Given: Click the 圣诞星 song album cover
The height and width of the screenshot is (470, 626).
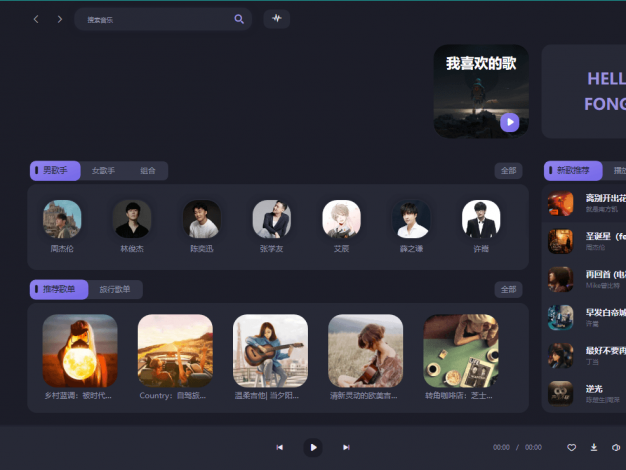Looking at the screenshot, I should pyautogui.click(x=561, y=241).
